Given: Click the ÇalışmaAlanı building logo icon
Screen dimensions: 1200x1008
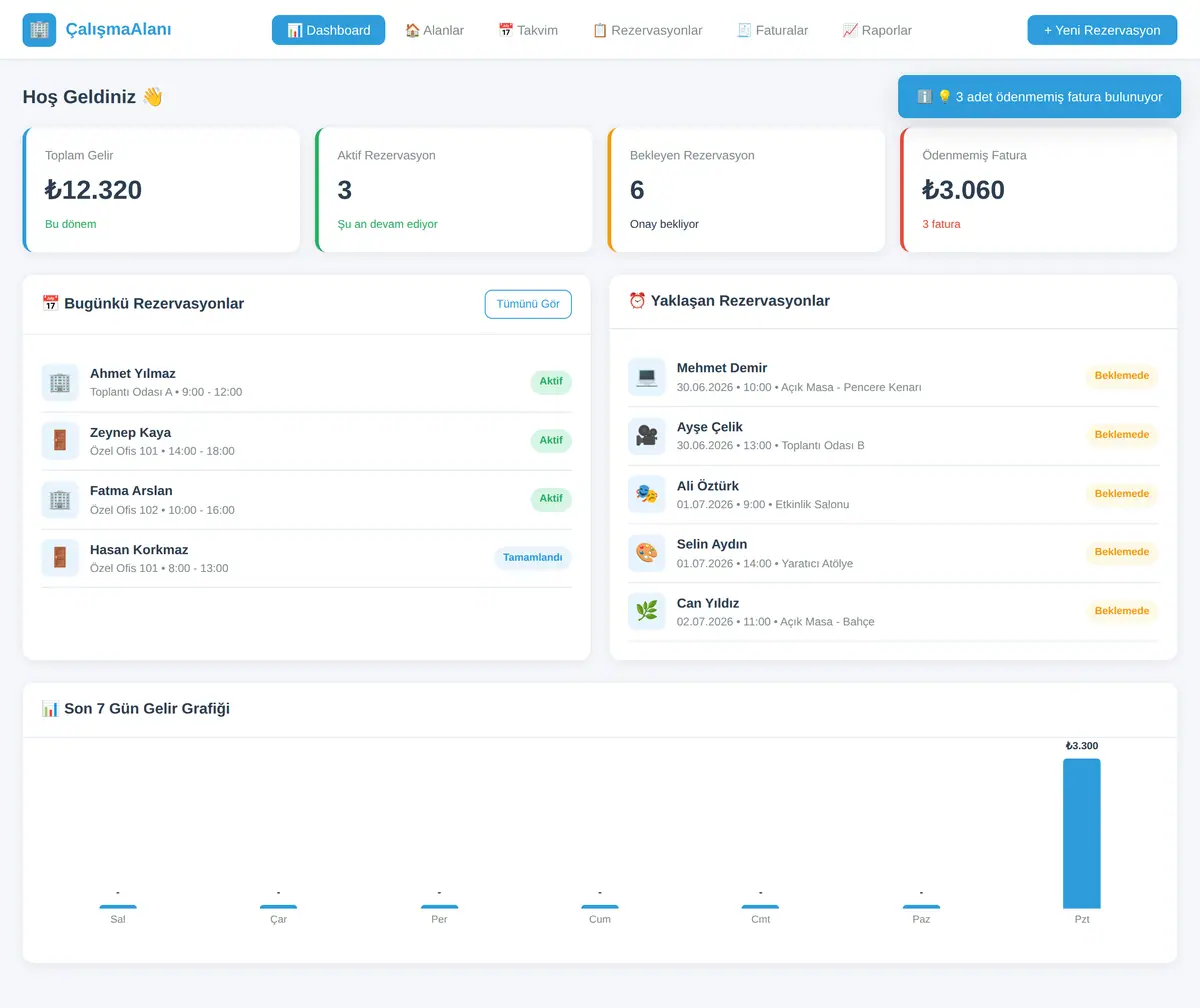Looking at the screenshot, I should tap(39, 30).
